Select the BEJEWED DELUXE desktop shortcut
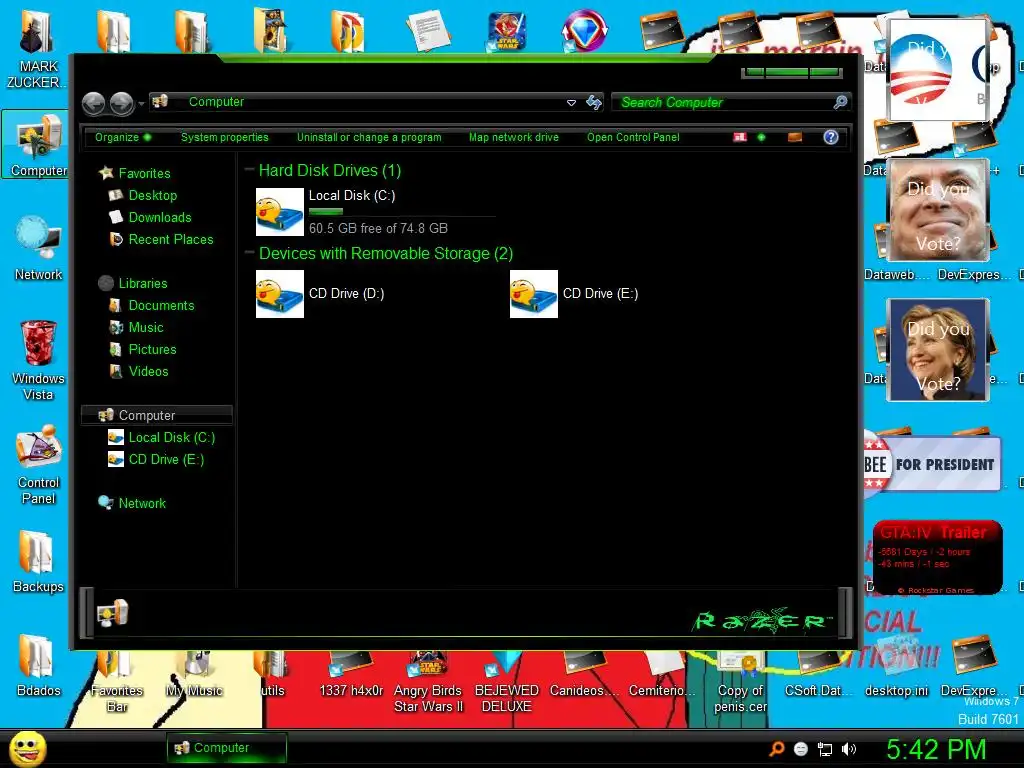1024x768 pixels. [x=507, y=682]
